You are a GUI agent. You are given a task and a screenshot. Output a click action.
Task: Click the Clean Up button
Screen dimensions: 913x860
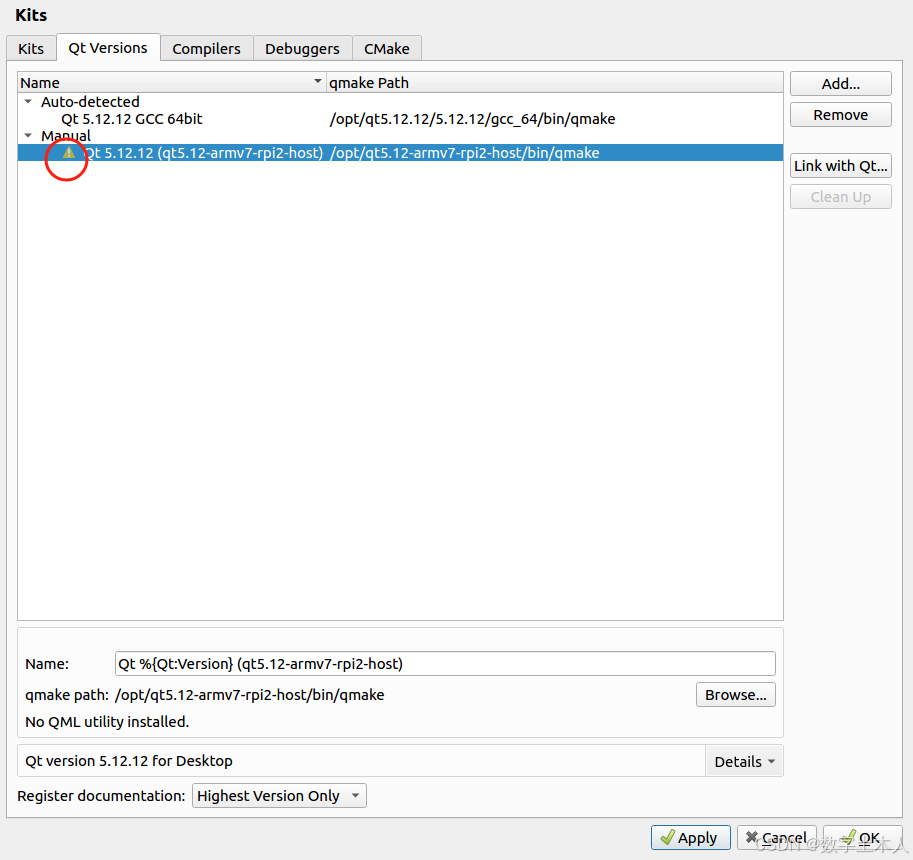click(840, 197)
